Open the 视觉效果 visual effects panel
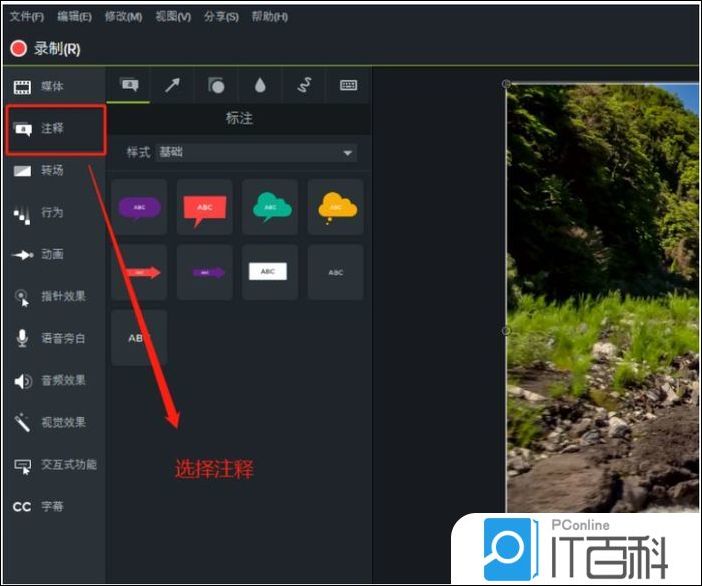The height and width of the screenshot is (586, 702). pos(55,423)
